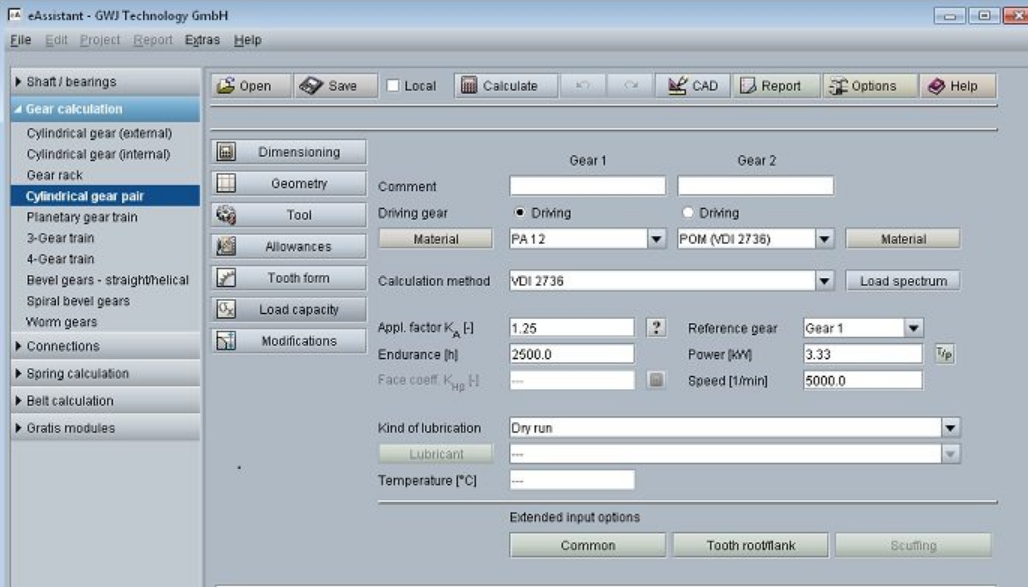Open the File menu
This screenshot has height=587, width=1028.
[x=20, y=40]
